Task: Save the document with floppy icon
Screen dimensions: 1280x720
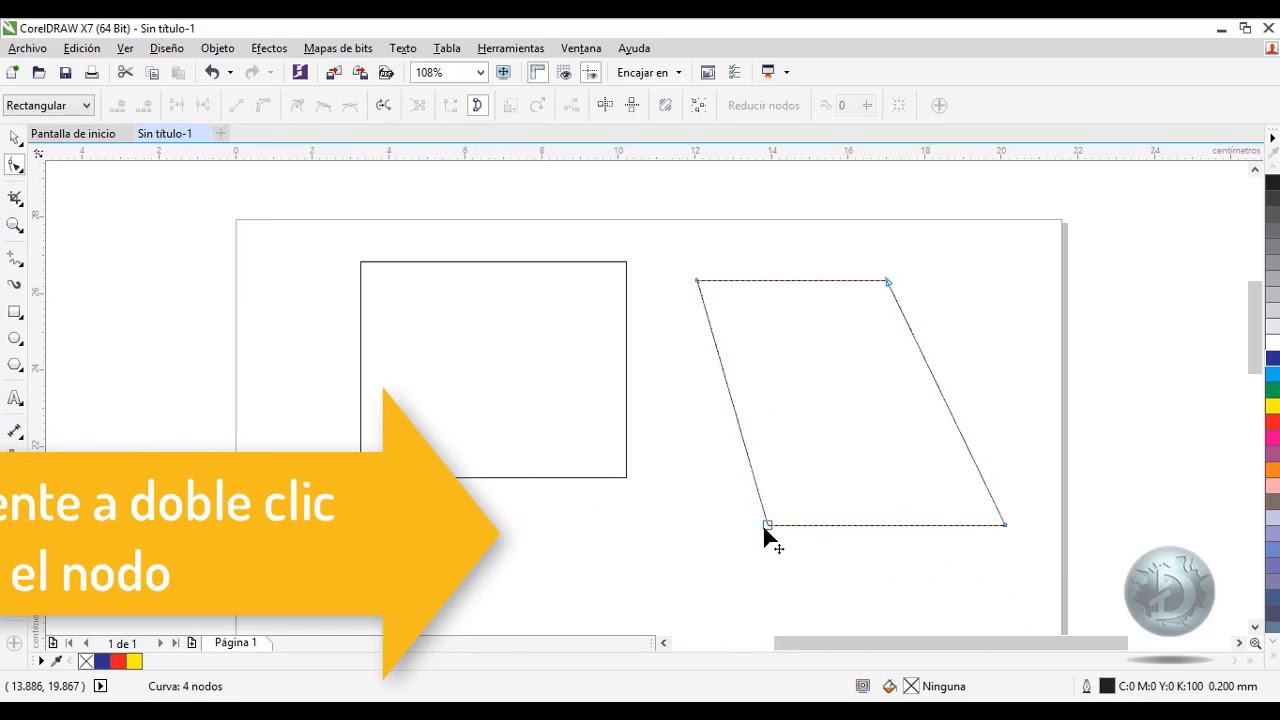Action: [65, 72]
